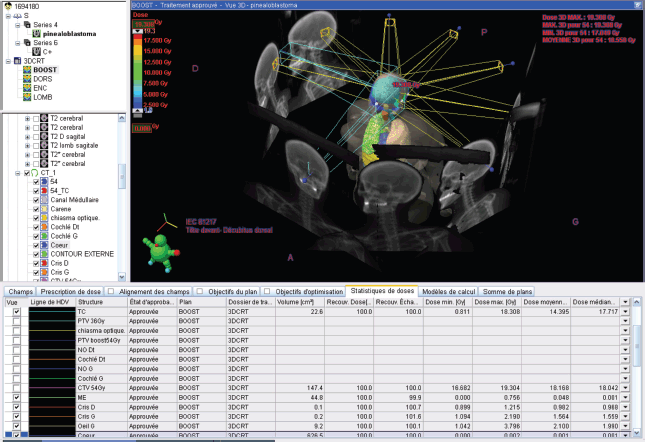Screen dimensions: 645x442
Task: Tick the T2 D sagital image checkbox
Action: pos(36,137)
